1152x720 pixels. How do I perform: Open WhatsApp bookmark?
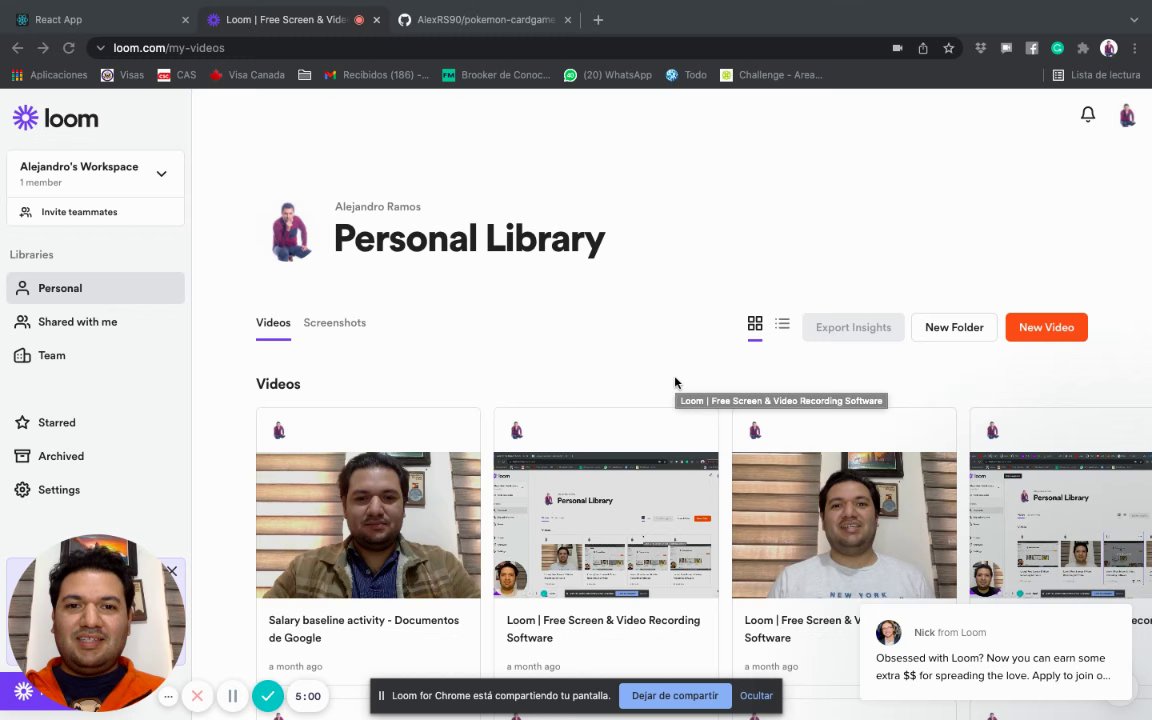pyautogui.click(x=608, y=75)
